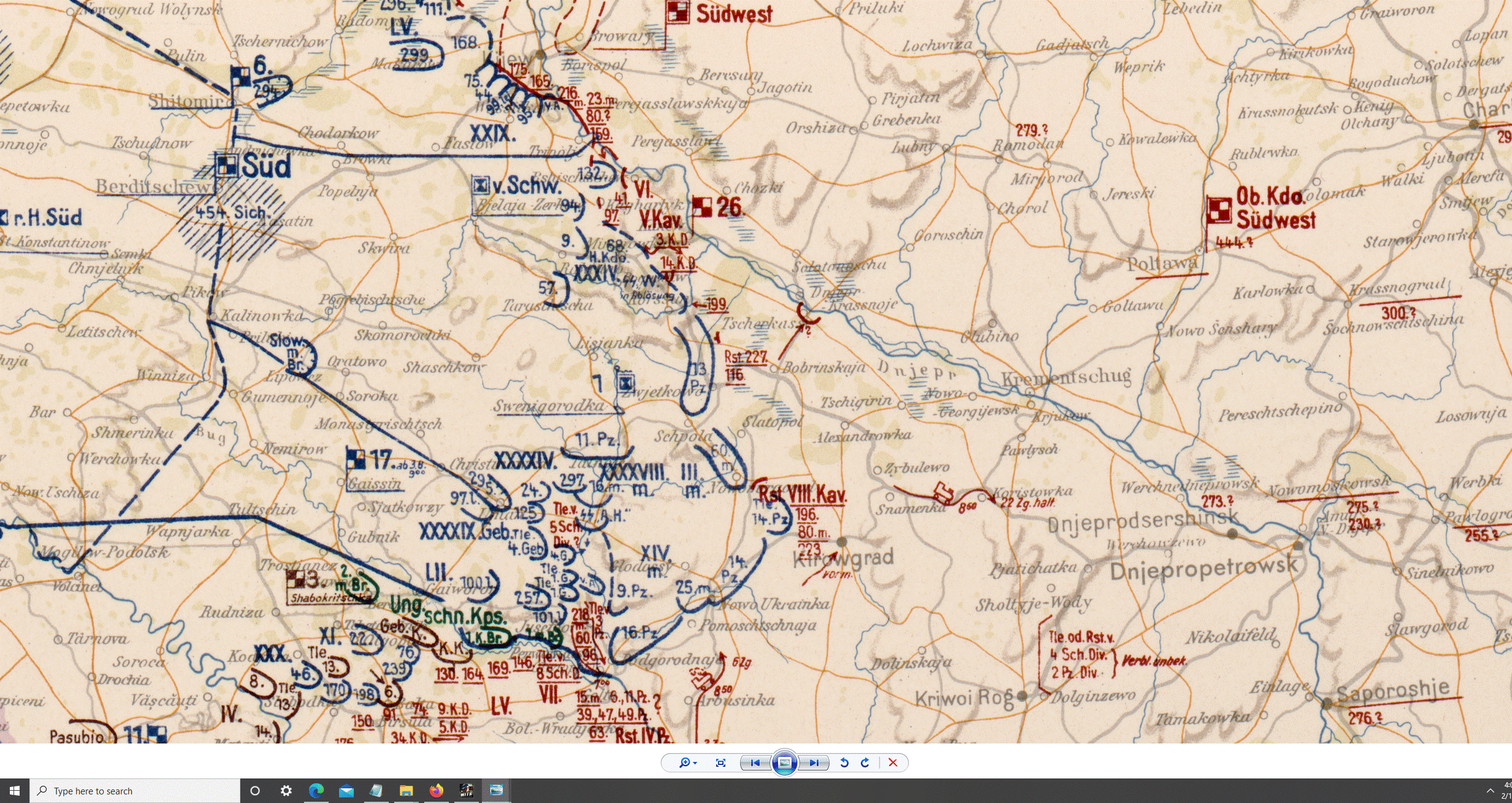
Task: Start the slide show
Action: pyautogui.click(x=784, y=763)
